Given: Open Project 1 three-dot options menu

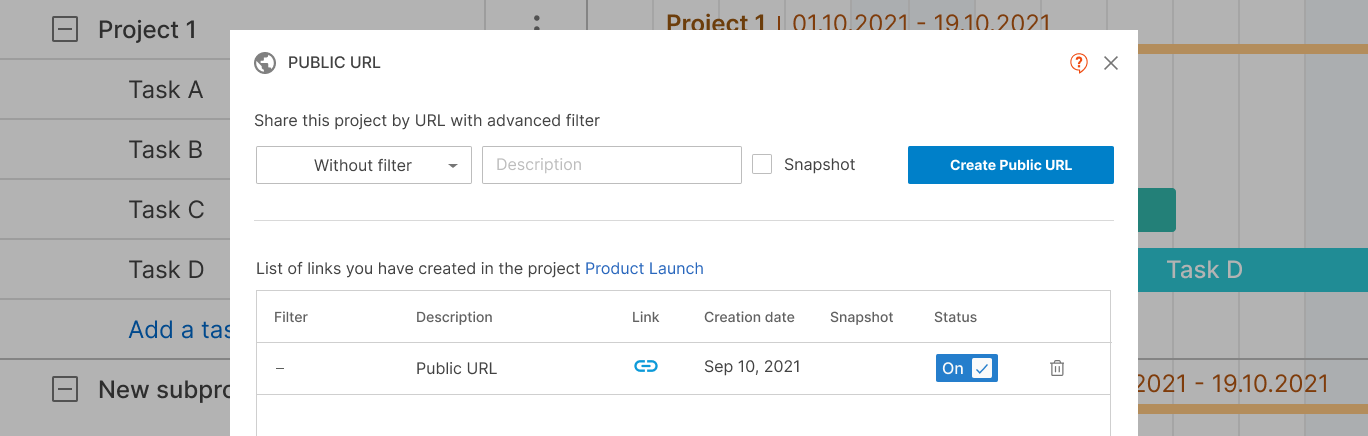Looking at the screenshot, I should (537, 26).
